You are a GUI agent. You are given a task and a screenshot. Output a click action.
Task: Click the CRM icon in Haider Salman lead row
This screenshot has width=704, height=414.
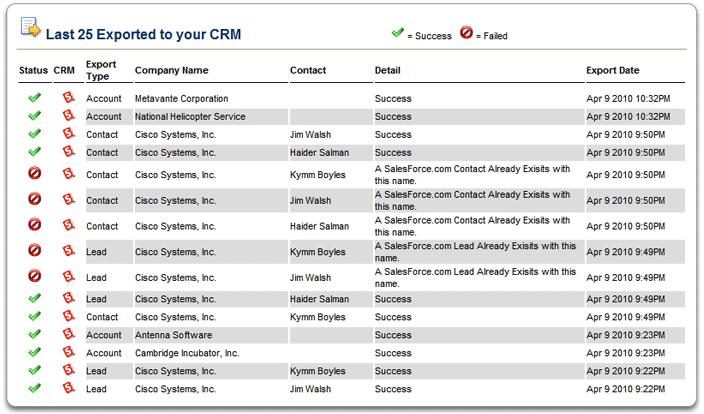68,298
